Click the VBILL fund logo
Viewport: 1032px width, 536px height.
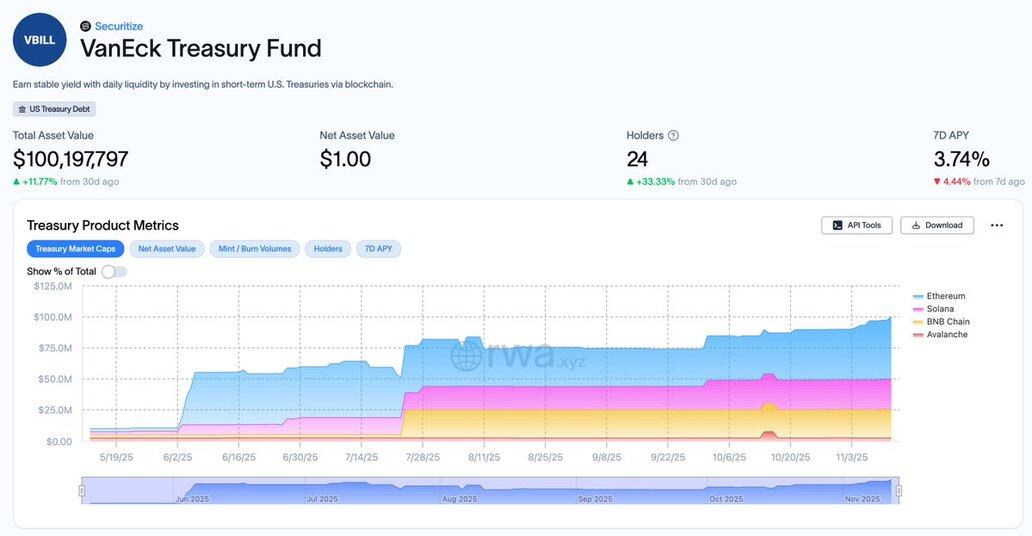click(40, 40)
